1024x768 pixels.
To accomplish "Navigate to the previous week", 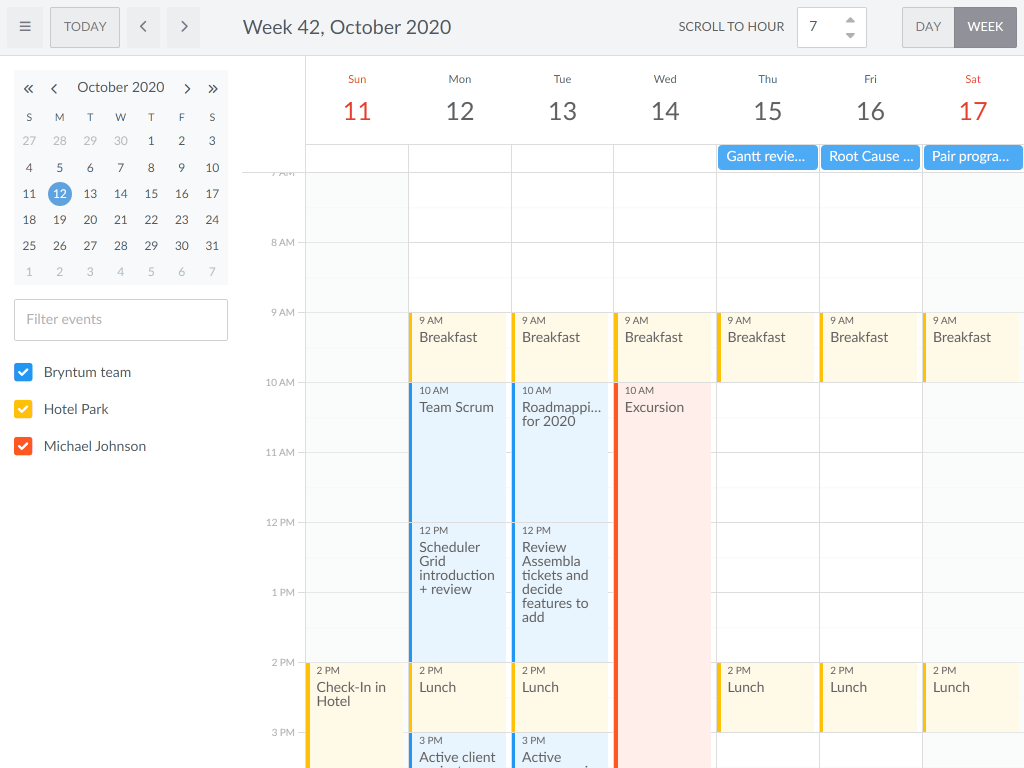I will [x=143, y=27].
